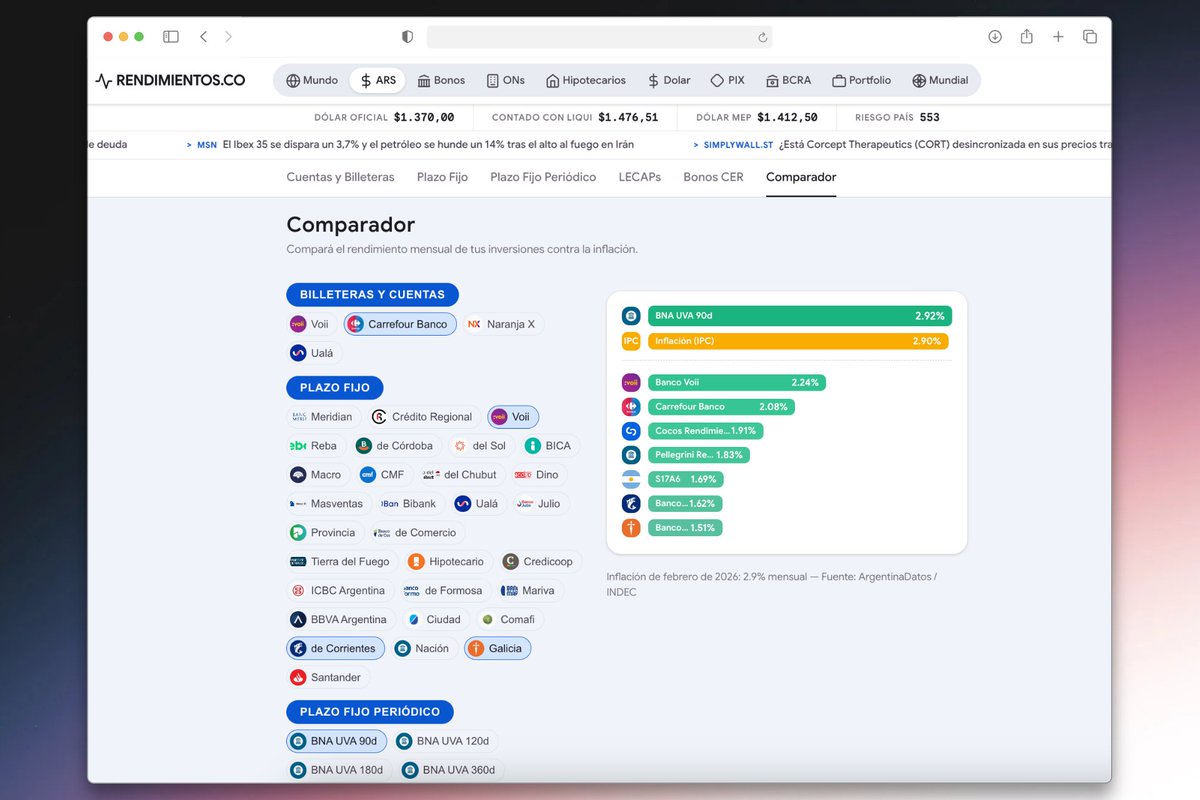Switch to Cuentas y Billeteras tab
Viewport: 1200px width, 800px height.
coord(341,177)
